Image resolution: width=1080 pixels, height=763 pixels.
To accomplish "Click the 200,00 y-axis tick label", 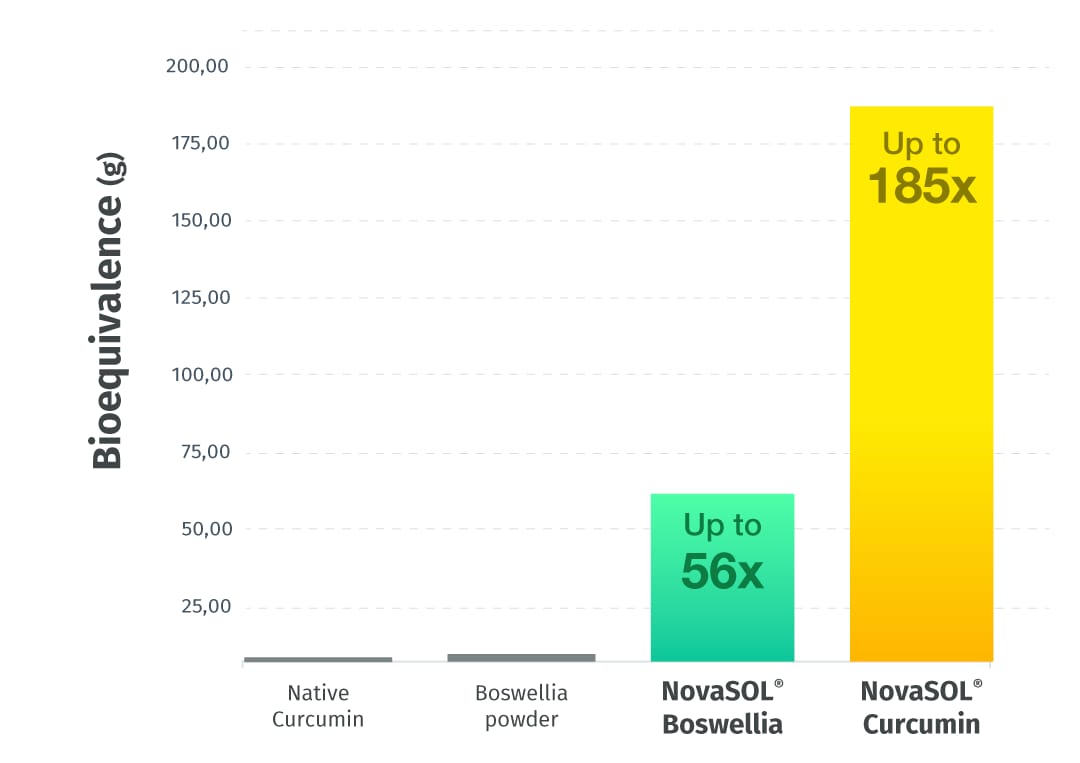I will click(x=197, y=67).
